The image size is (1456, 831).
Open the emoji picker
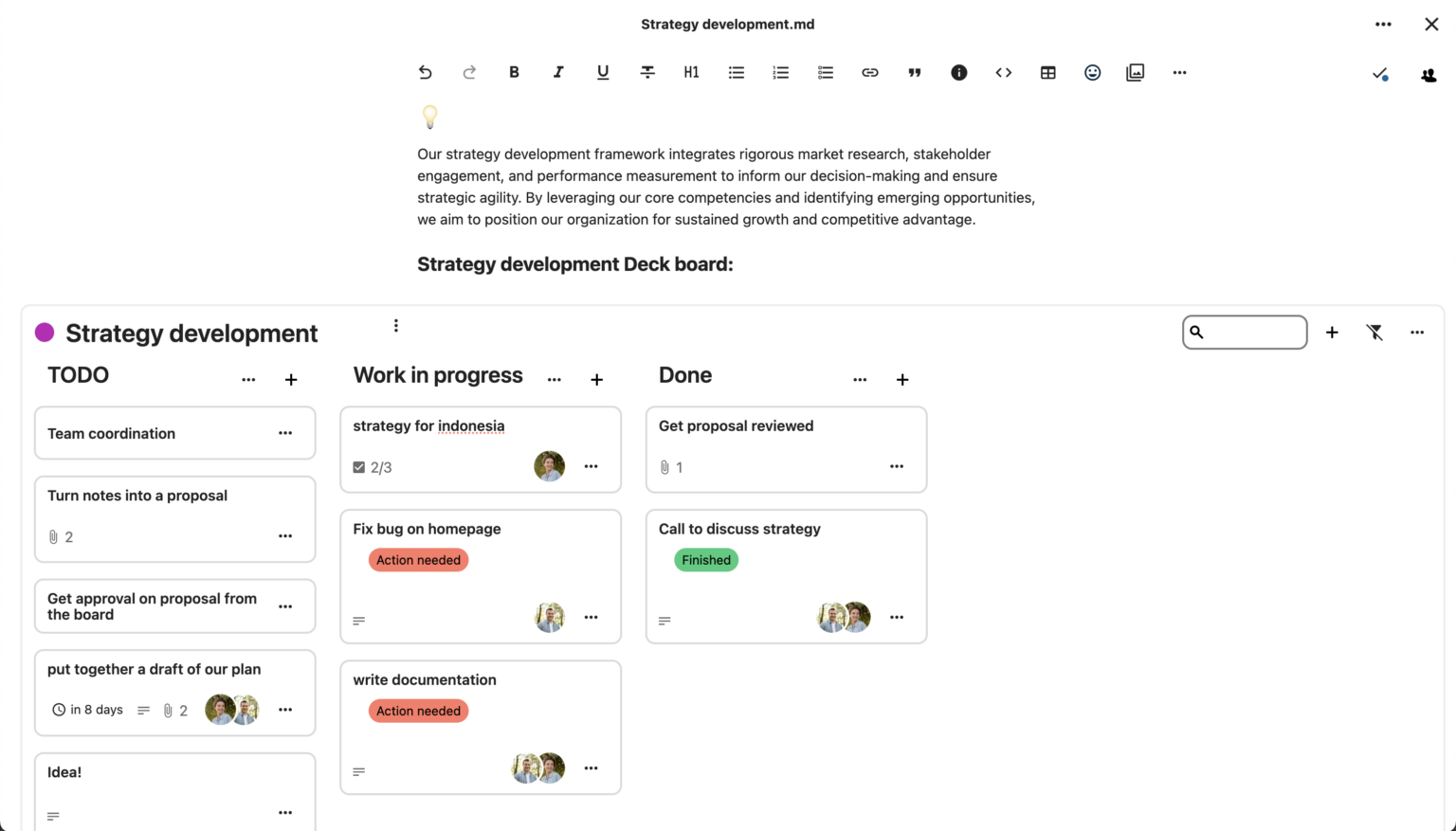[1092, 72]
